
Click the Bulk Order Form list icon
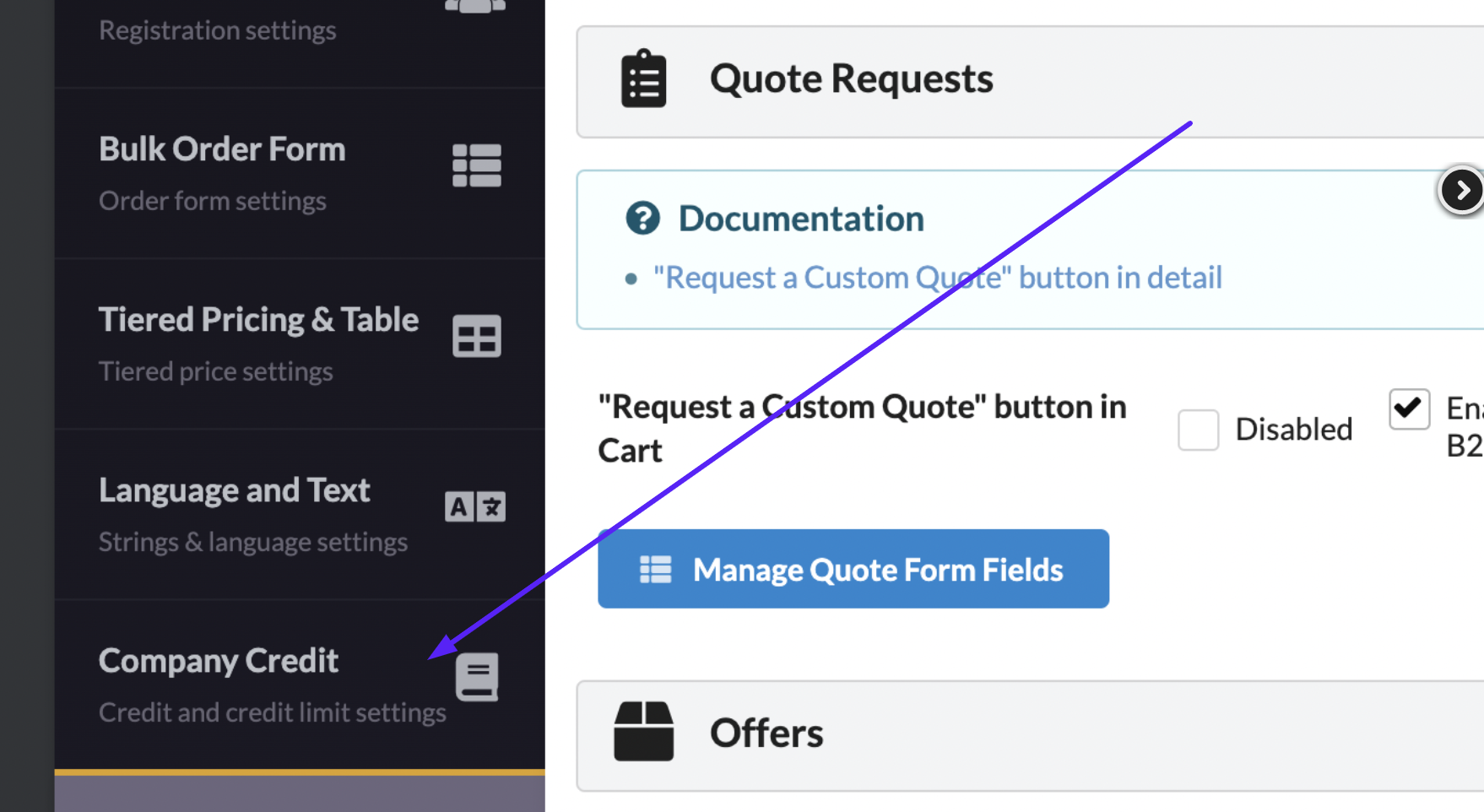click(x=477, y=165)
